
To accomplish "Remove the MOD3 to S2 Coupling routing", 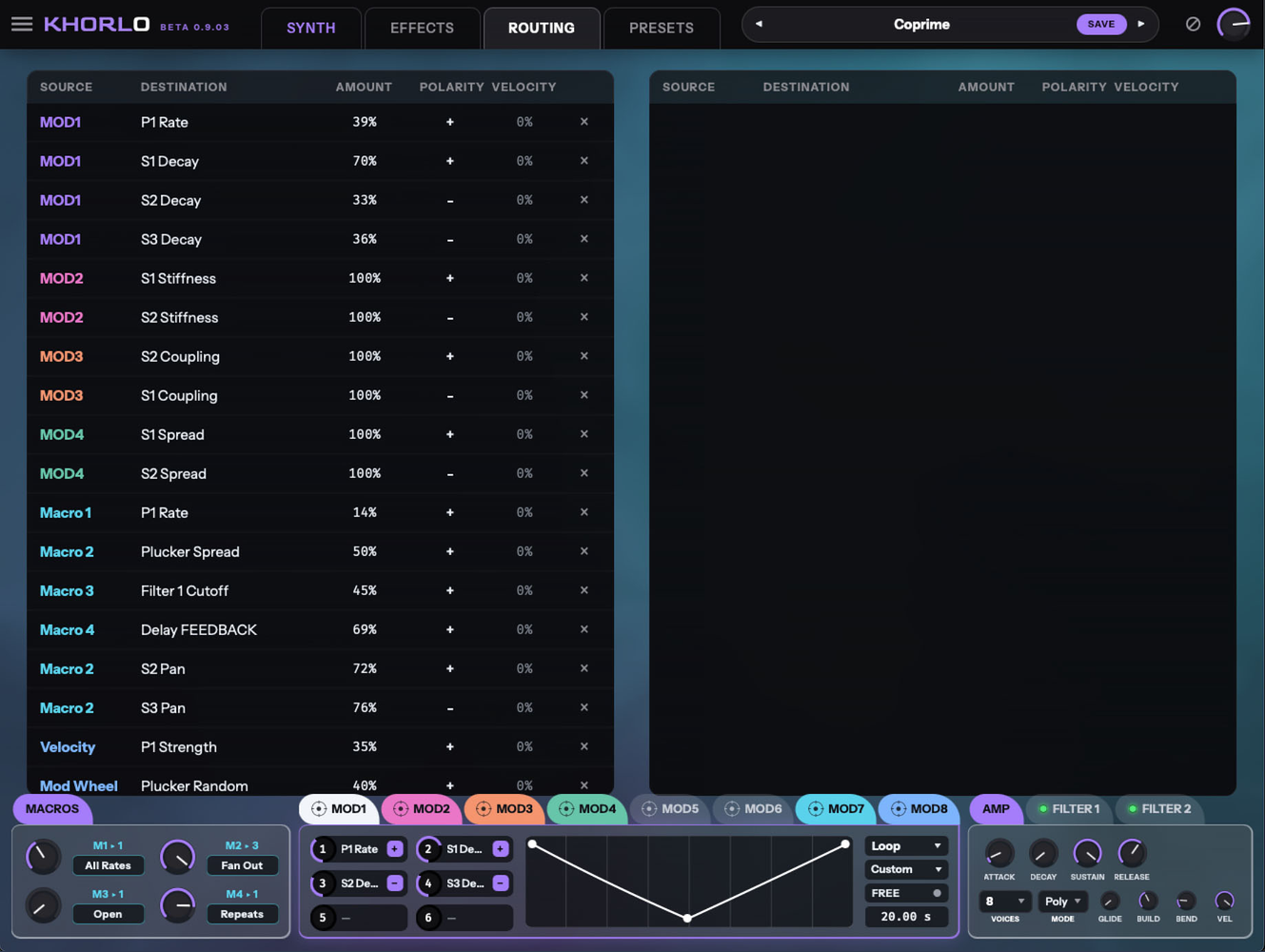I will point(584,356).
